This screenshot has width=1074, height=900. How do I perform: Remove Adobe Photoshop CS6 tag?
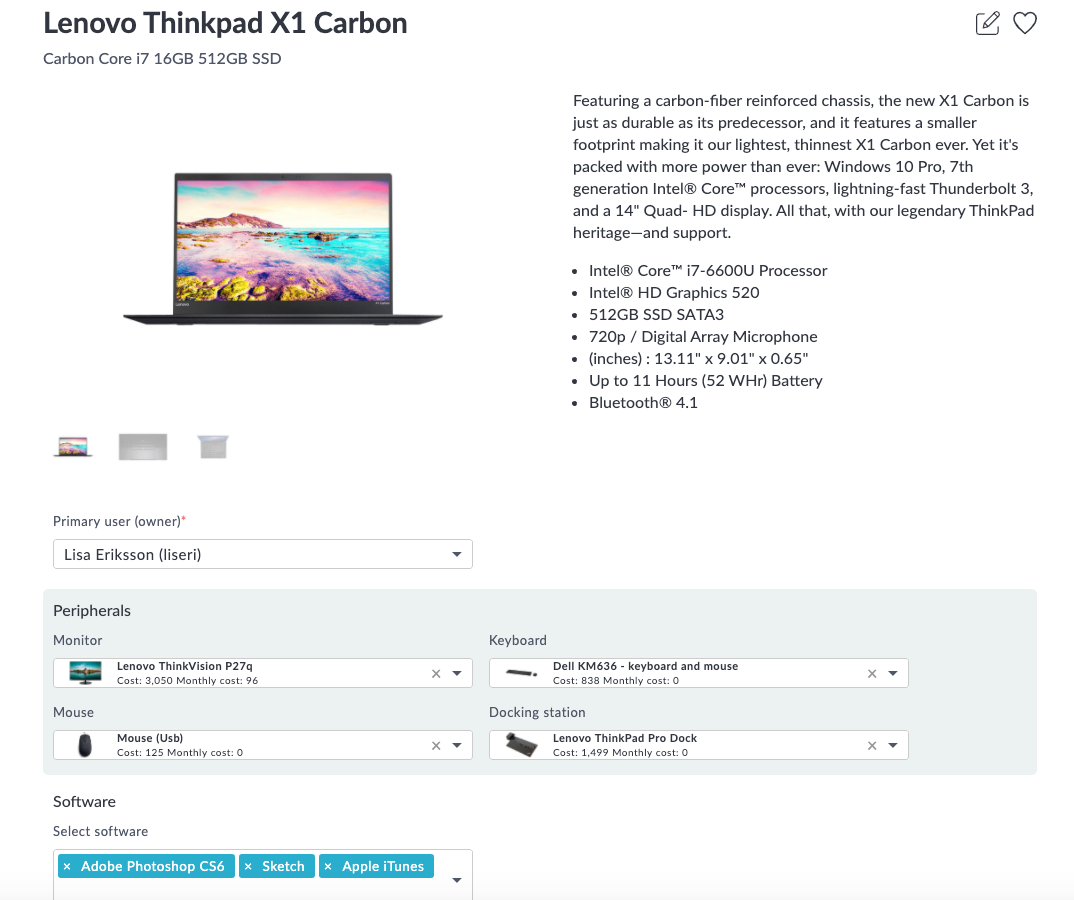coord(67,866)
